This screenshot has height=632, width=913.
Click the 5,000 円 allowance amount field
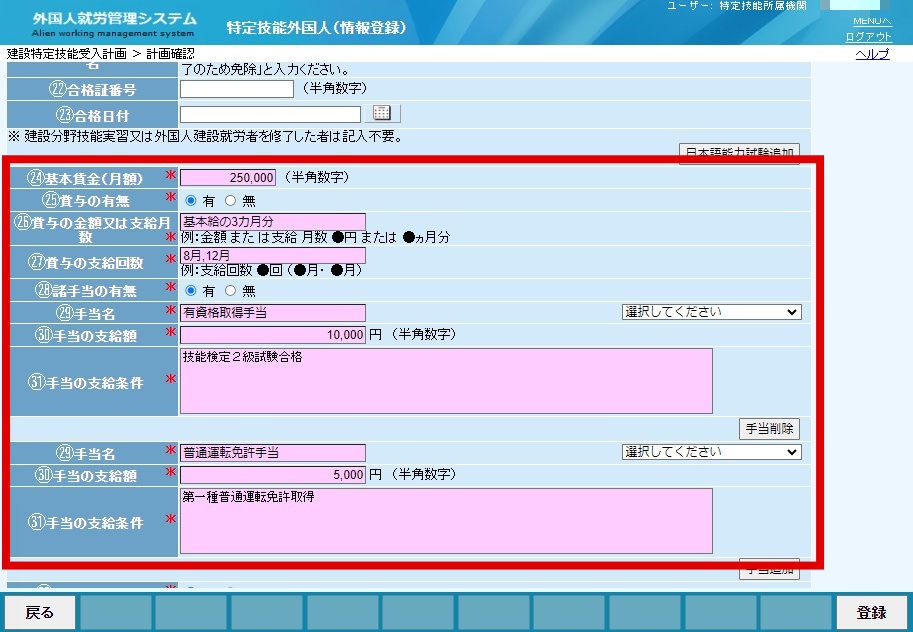click(x=273, y=475)
